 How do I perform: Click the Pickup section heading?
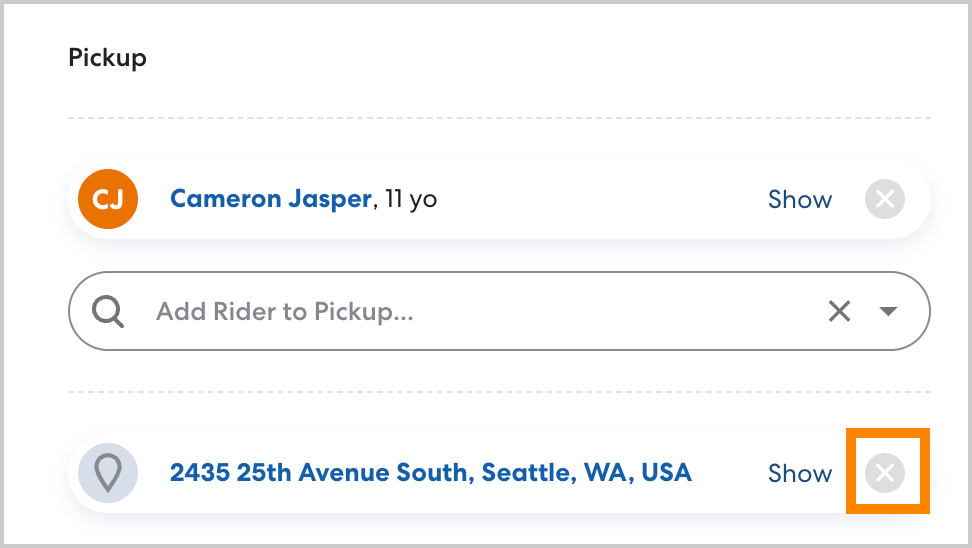point(107,58)
